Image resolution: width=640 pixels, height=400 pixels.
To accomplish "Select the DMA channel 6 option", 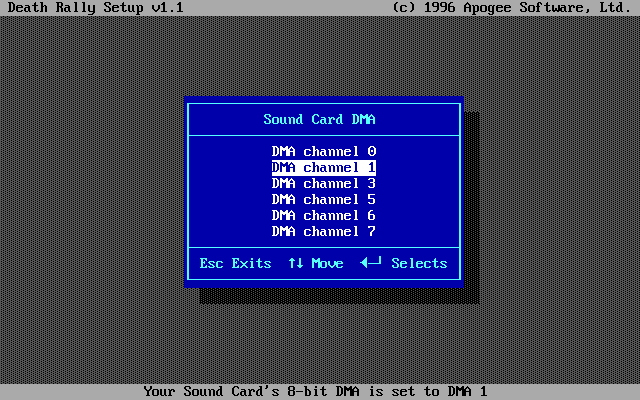I will 324,215.
